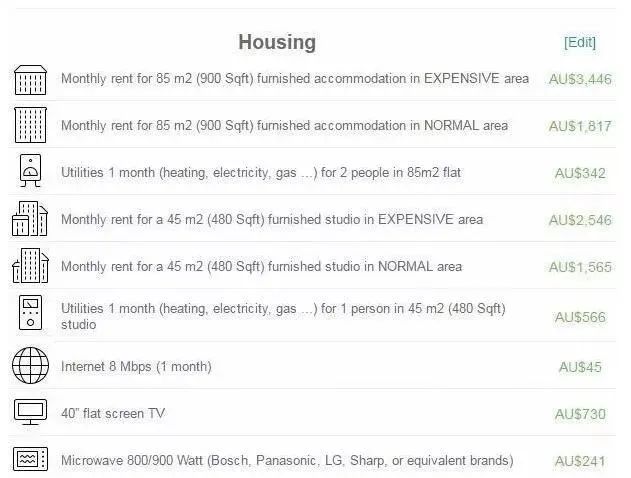The height and width of the screenshot is (478, 631).
Task: Click the flat screen TV icon
Action: (30, 412)
